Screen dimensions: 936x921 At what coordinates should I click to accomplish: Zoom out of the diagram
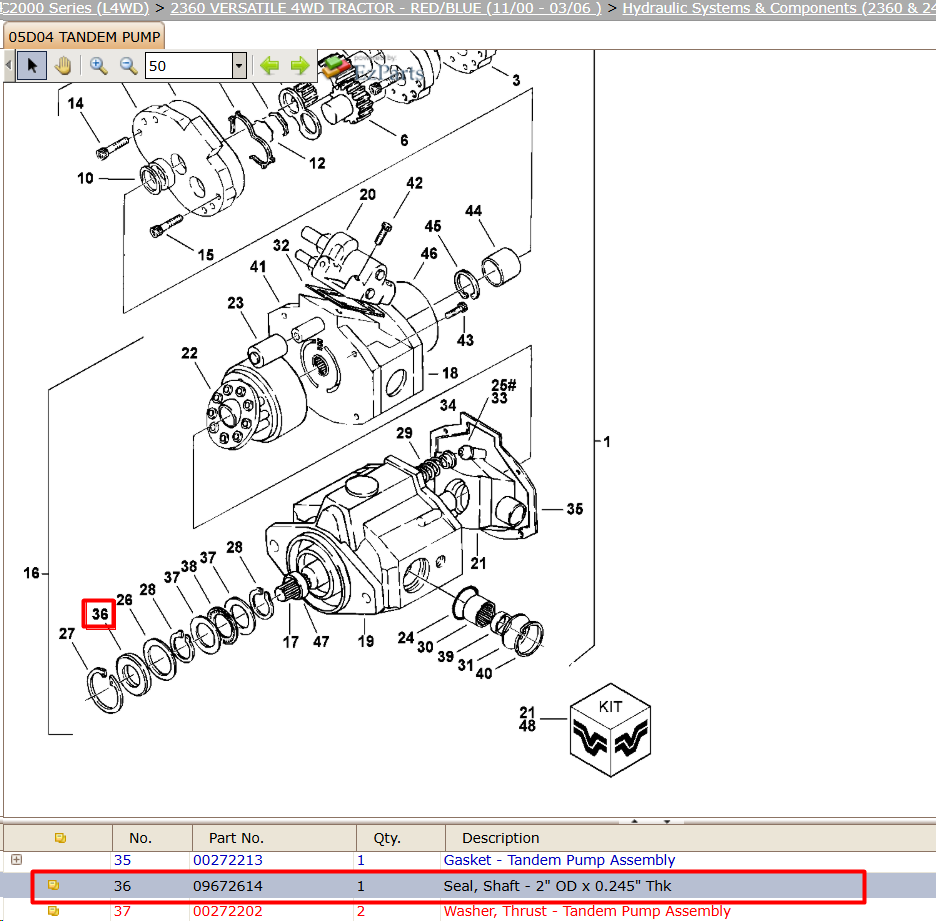128,66
